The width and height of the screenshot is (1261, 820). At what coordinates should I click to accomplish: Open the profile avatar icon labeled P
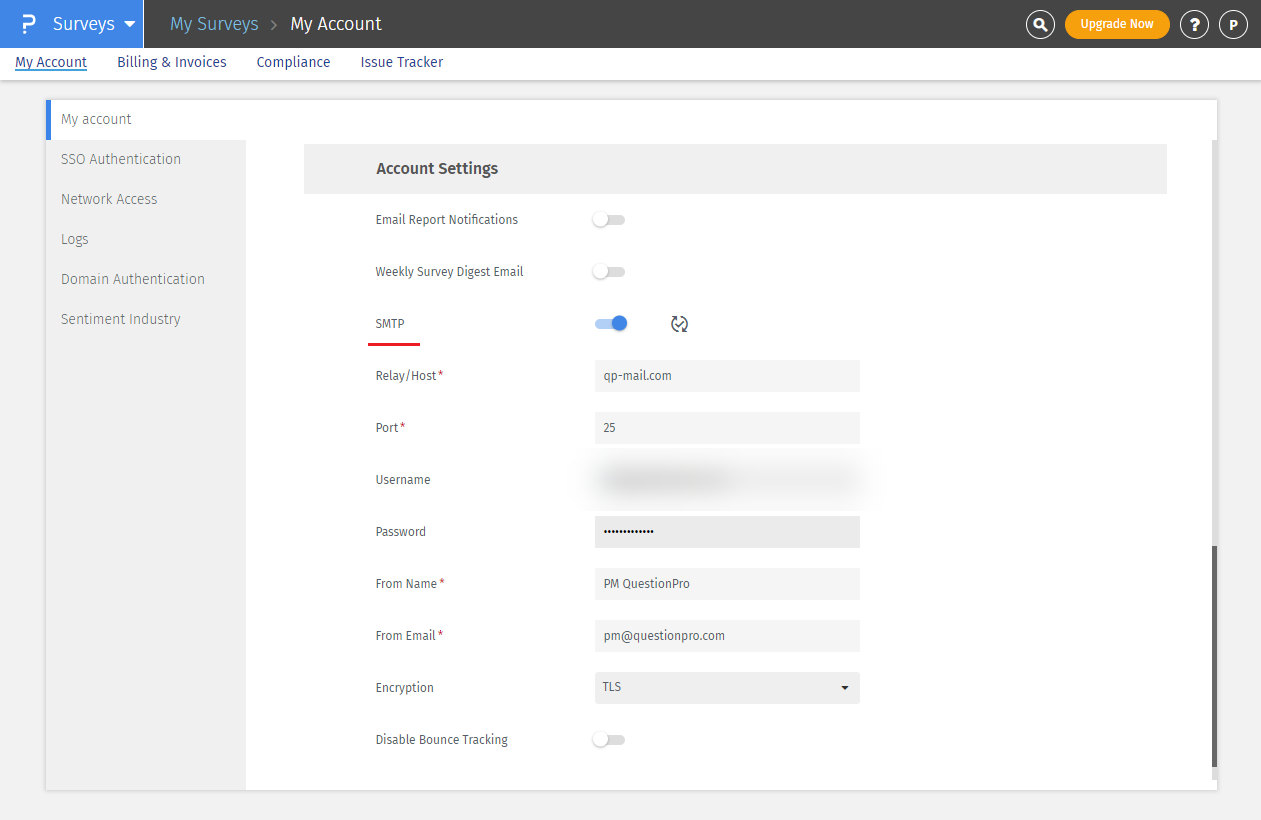click(1233, 24)
